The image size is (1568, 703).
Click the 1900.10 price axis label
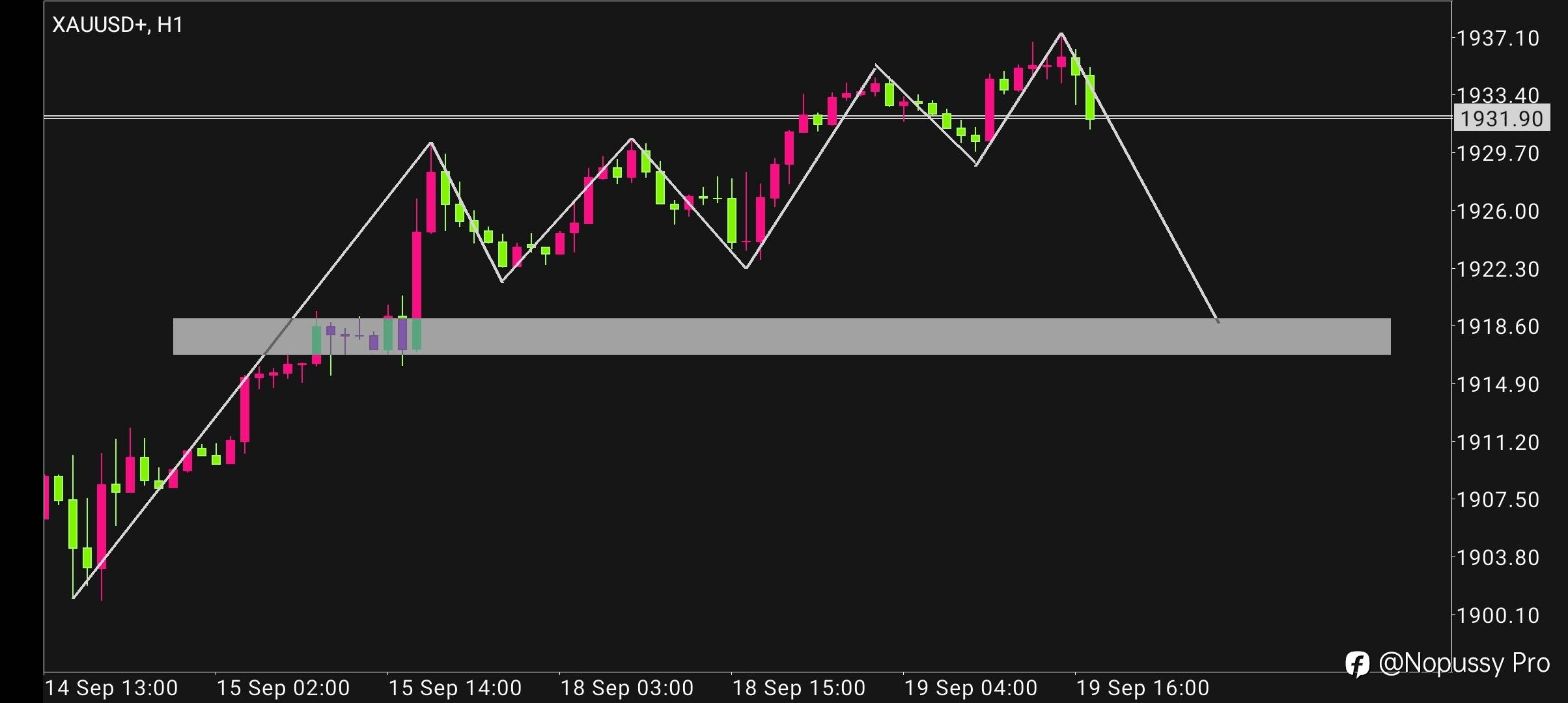pos(1498,615)
